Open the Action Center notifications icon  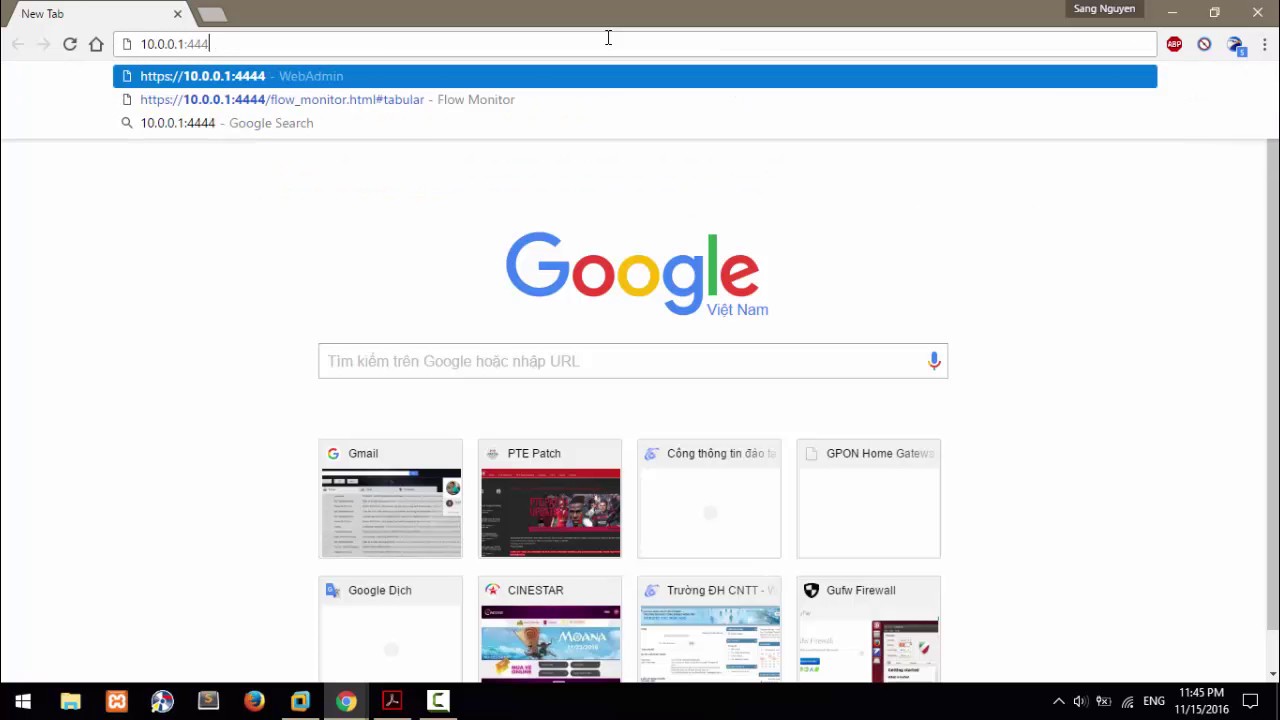(1250, 701)
